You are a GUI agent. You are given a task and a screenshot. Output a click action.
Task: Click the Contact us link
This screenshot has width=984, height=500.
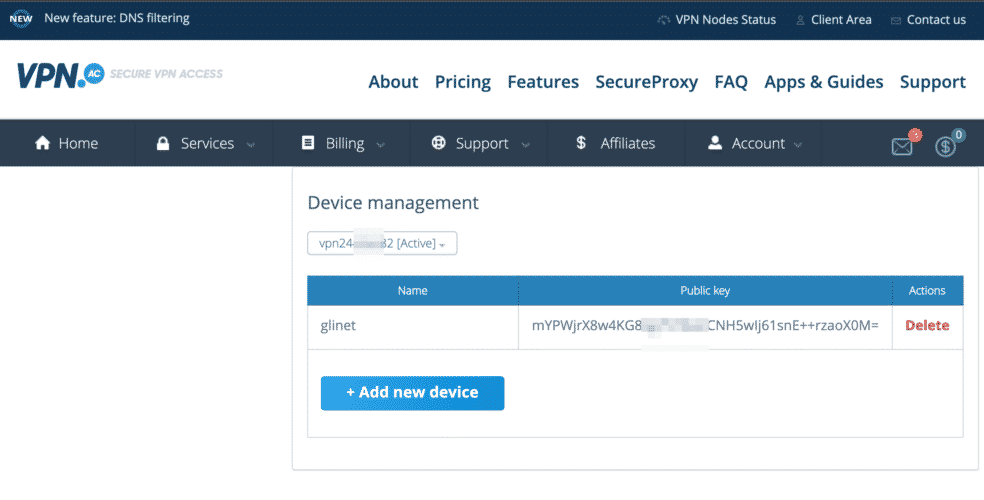coord(936,20)
